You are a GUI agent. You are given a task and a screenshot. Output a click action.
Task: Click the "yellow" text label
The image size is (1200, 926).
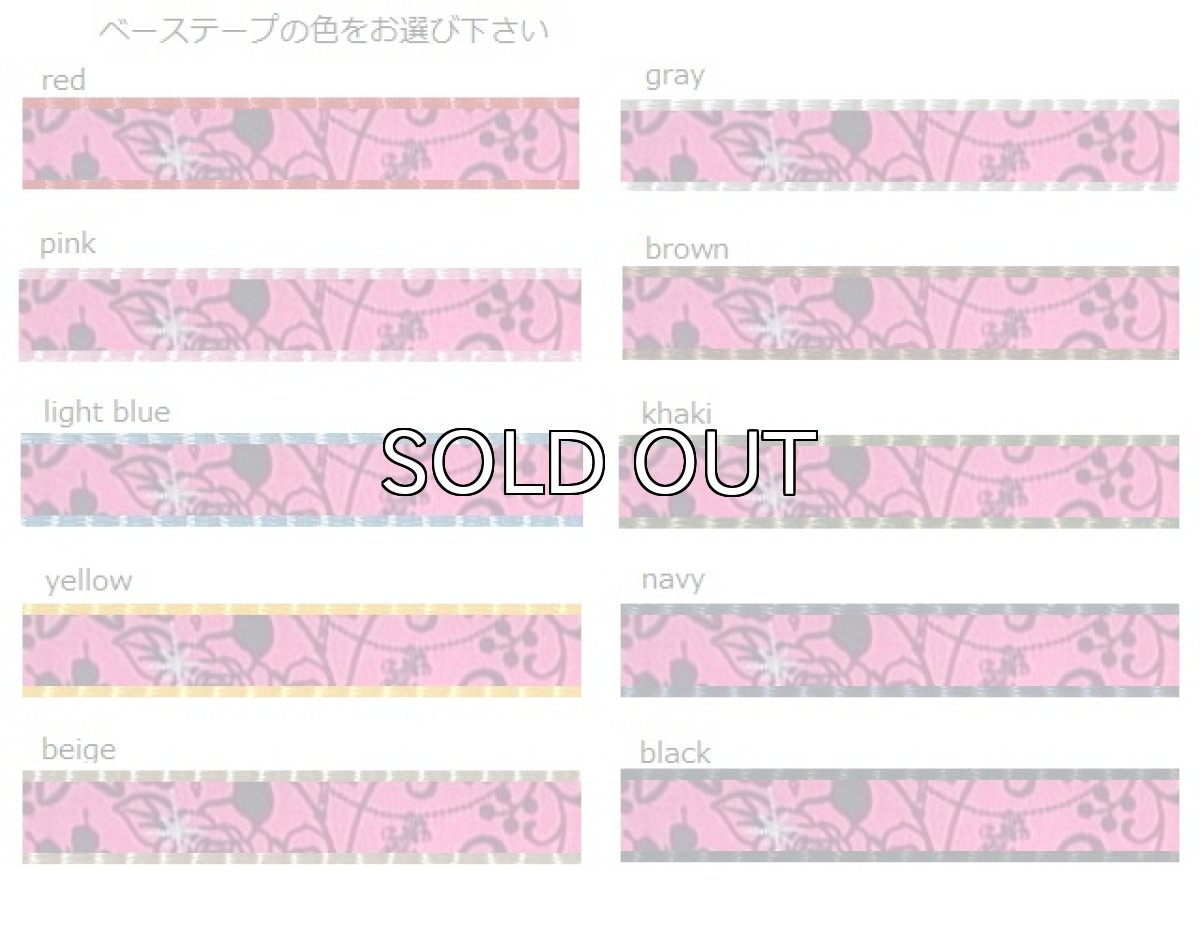point(88,581)
